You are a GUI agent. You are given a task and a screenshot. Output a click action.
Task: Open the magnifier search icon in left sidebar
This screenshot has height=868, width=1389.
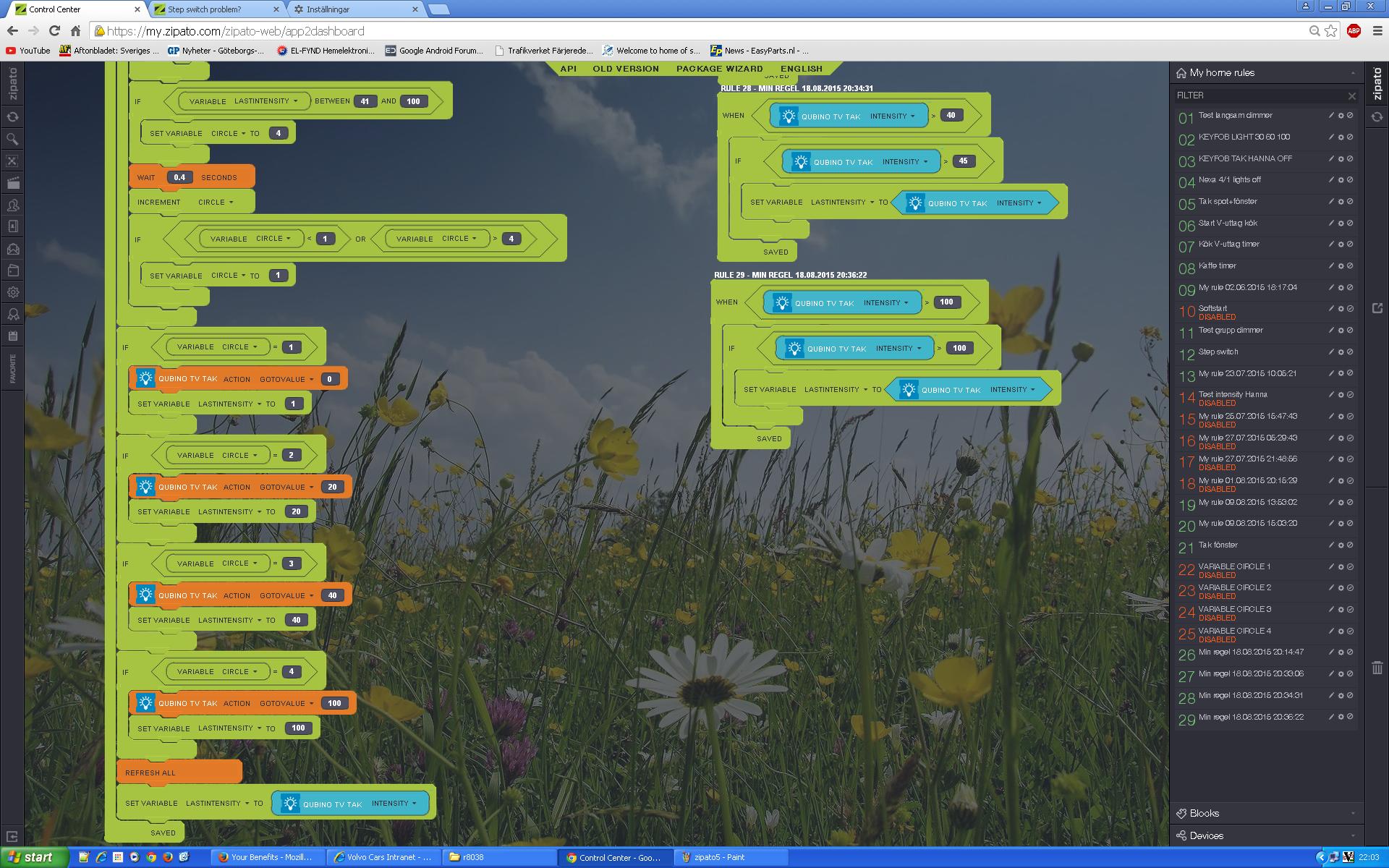point(12,139)
